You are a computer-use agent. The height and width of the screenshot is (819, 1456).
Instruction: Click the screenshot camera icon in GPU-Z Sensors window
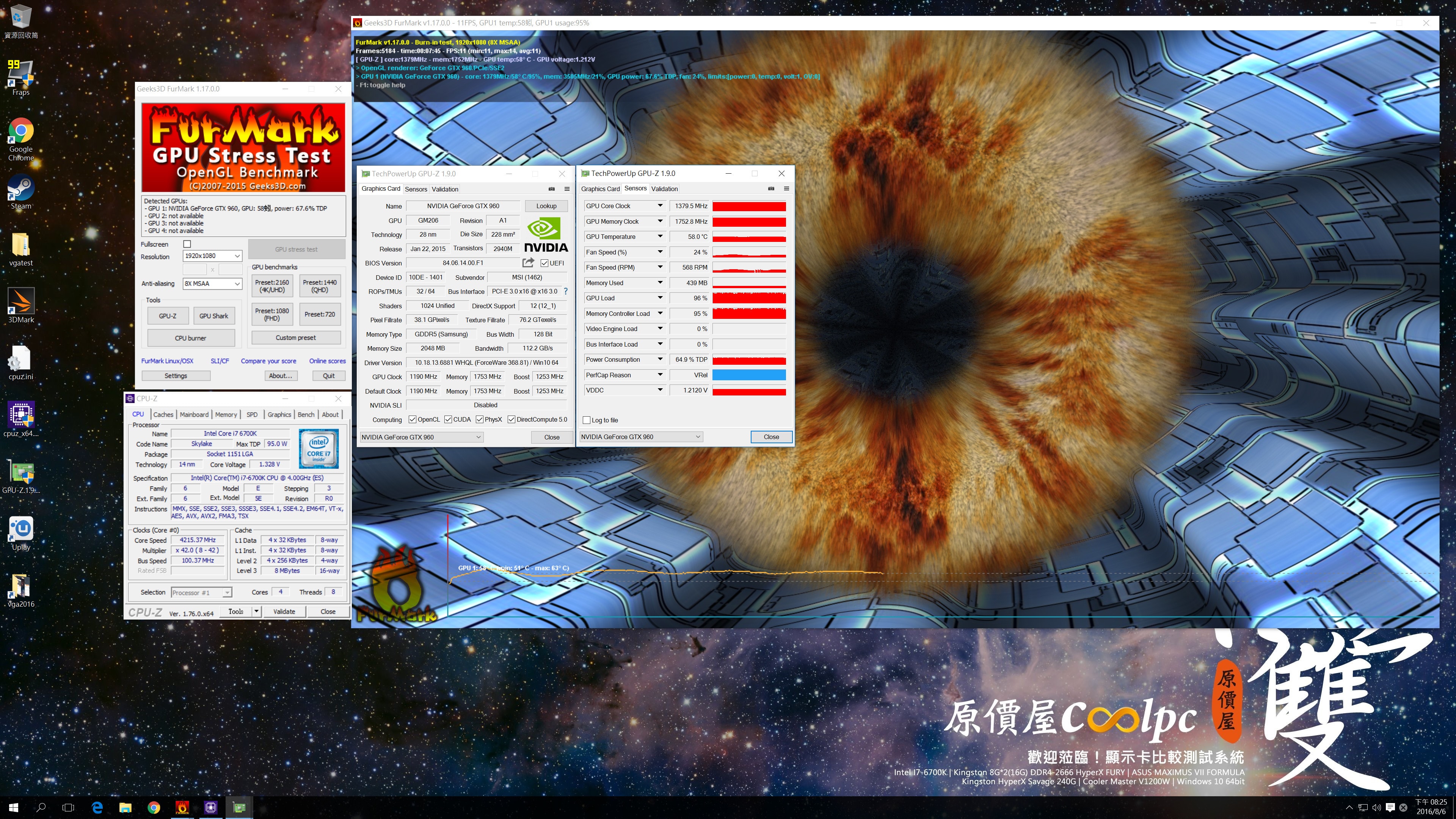(x=771, y=189)
